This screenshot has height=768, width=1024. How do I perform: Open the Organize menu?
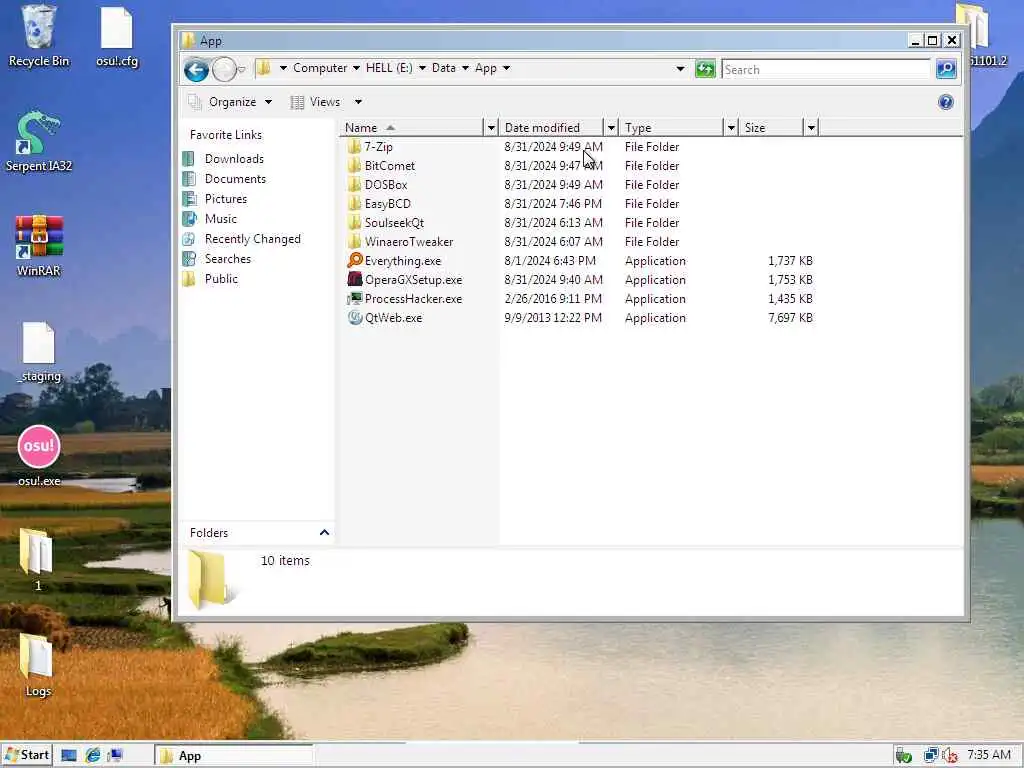tap(230, 102)
